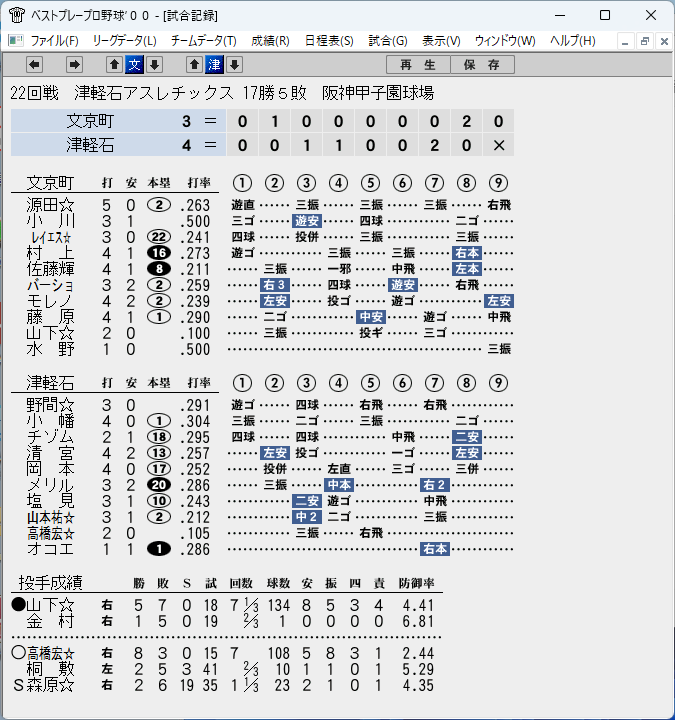The height and width of the screenshot is (720, 675).
Task: Click the left arrow previous game button
Action: point(34,65)
